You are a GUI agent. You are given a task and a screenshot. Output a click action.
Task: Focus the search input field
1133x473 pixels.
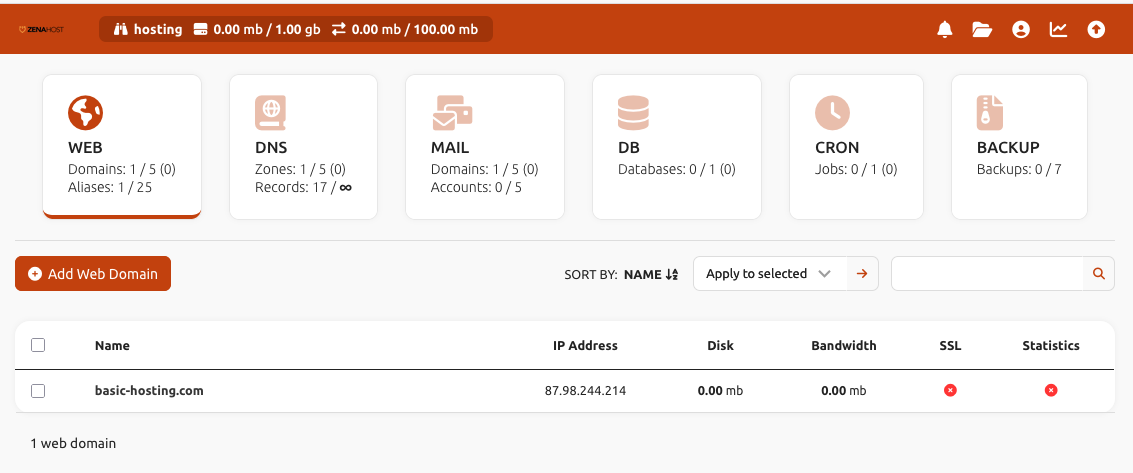(987, 274)
